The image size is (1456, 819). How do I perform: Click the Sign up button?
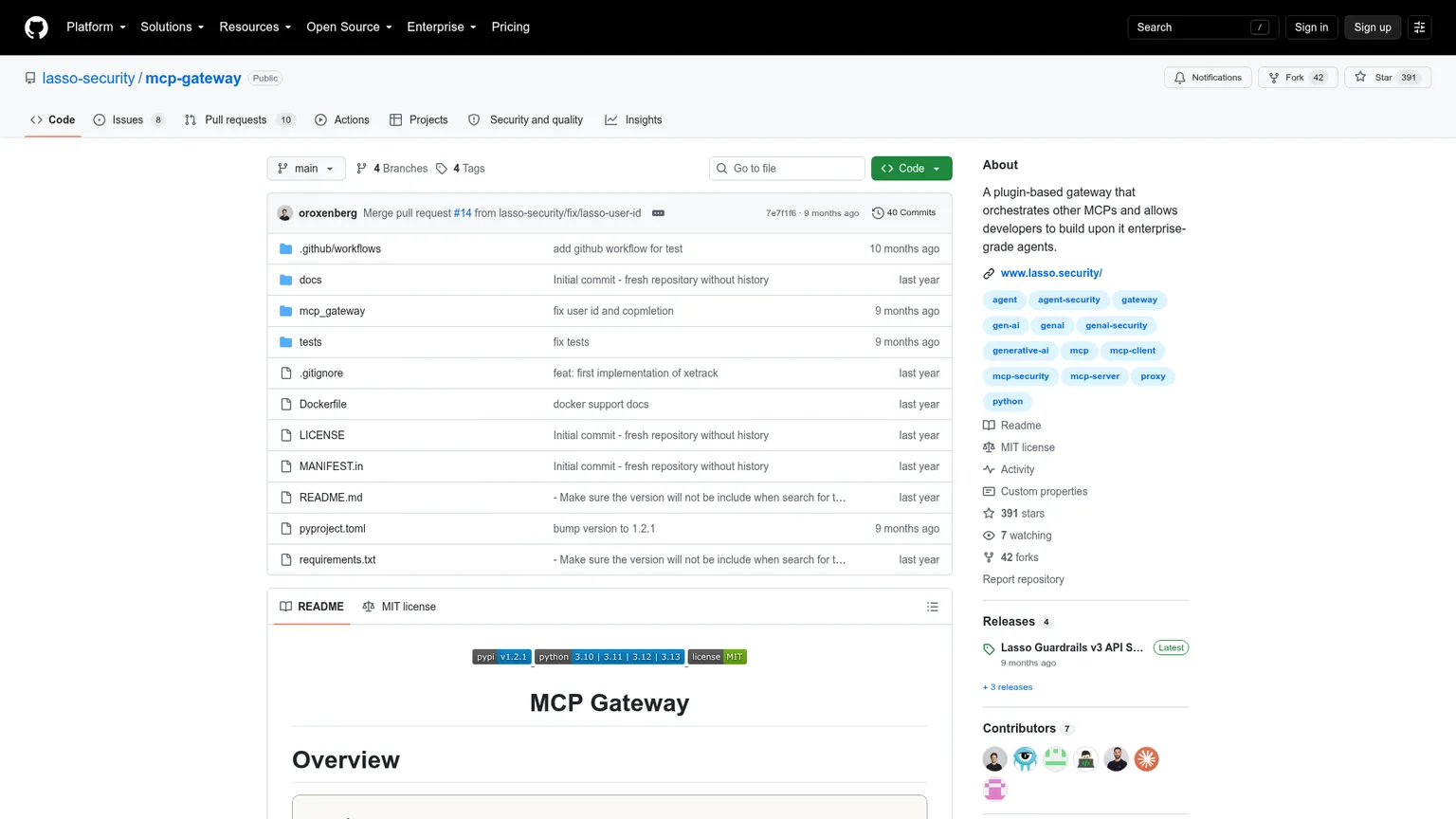pyautogui.click(x=1372, y=27)
